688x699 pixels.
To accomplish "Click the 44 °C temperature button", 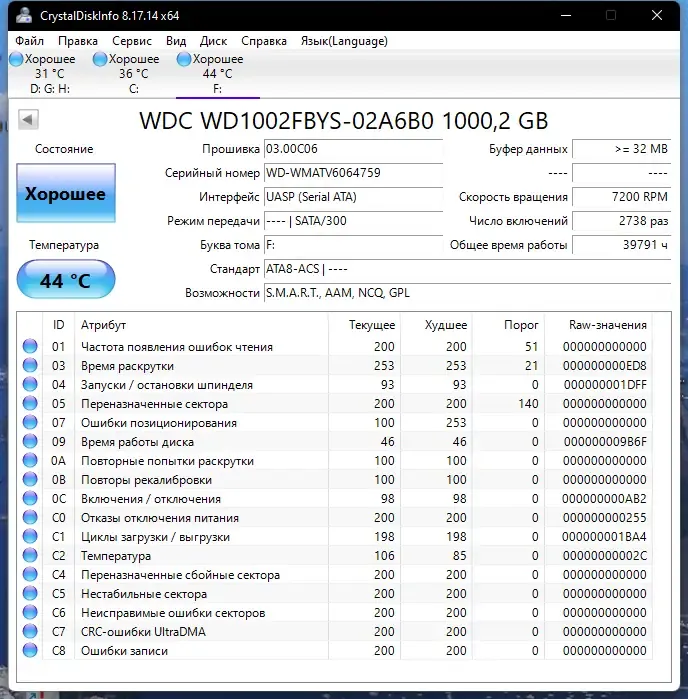I will [66, 280].
